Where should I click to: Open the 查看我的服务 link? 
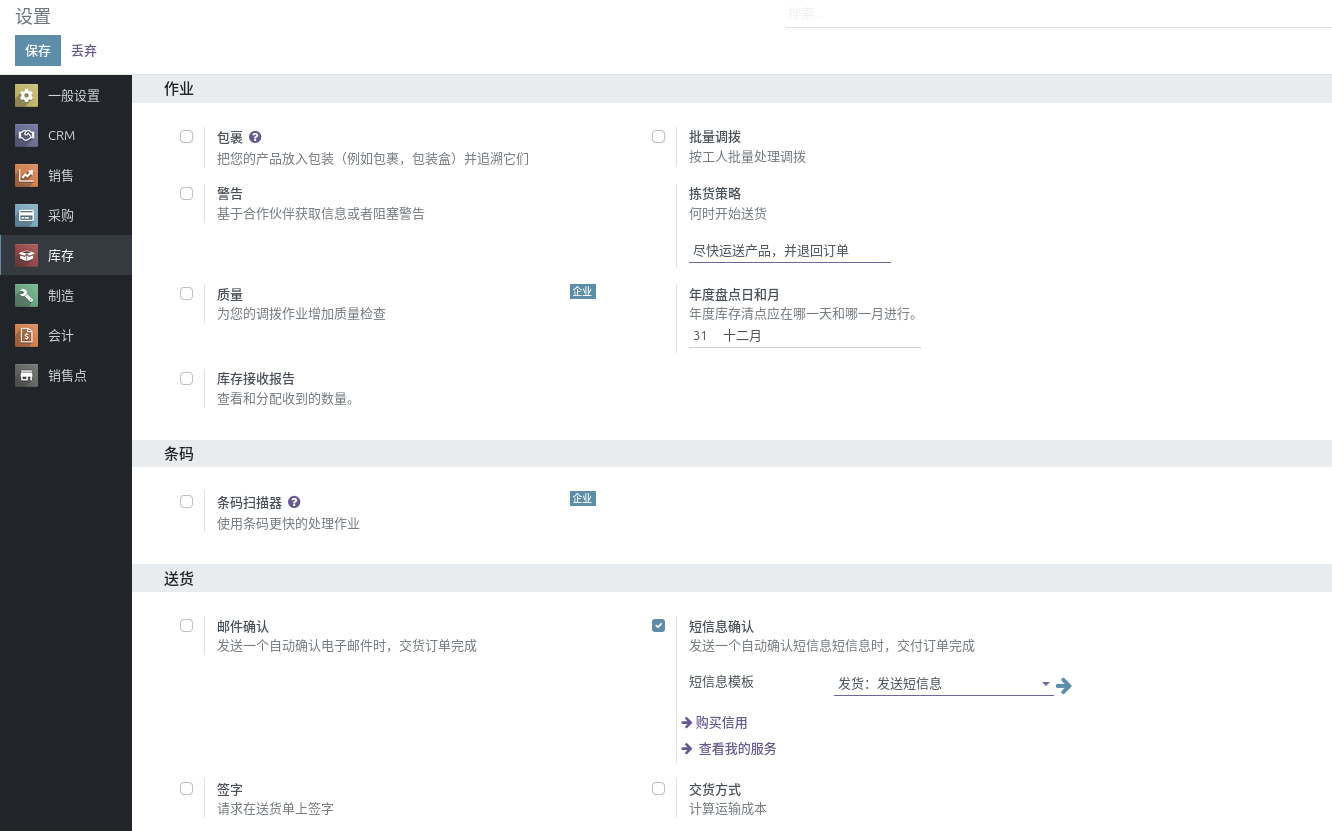pos(729,749)
